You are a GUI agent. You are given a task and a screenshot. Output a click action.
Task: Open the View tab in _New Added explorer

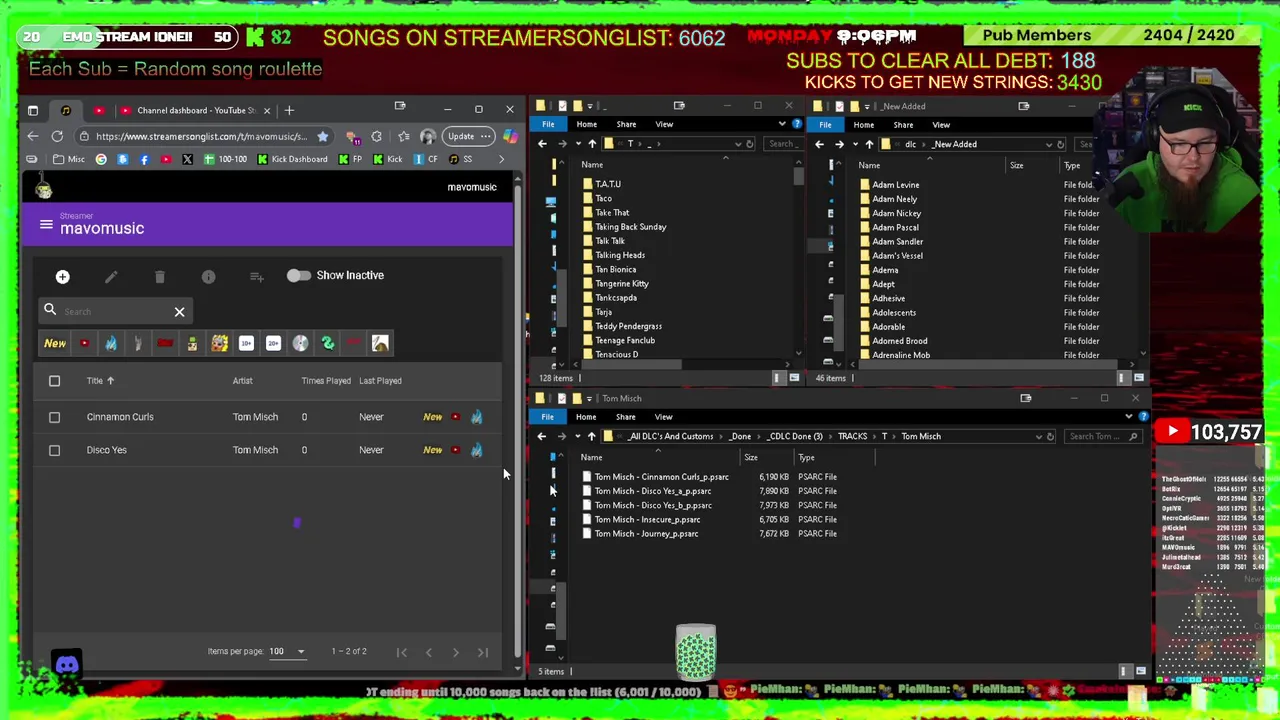point(941,125)
